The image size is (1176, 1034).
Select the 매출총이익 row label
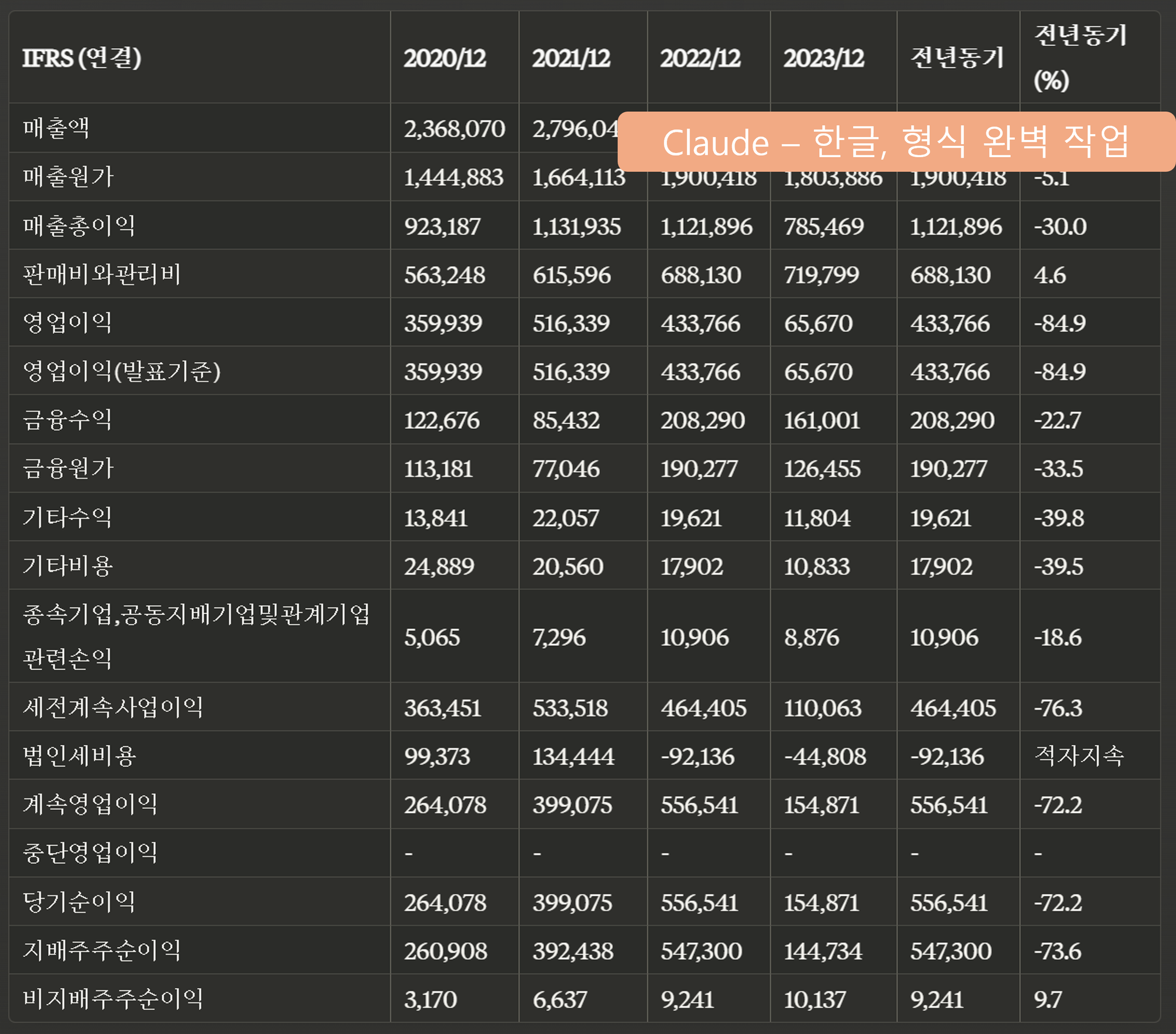(x=79, y=226)
